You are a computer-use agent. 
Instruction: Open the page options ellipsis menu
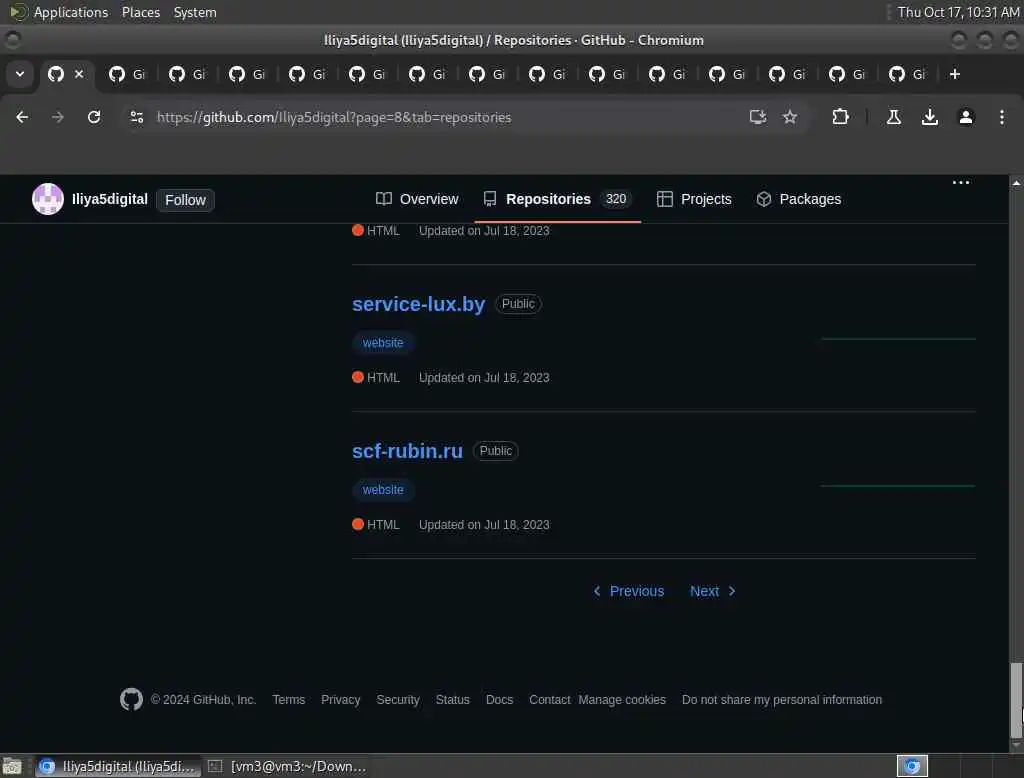[961, 182]
